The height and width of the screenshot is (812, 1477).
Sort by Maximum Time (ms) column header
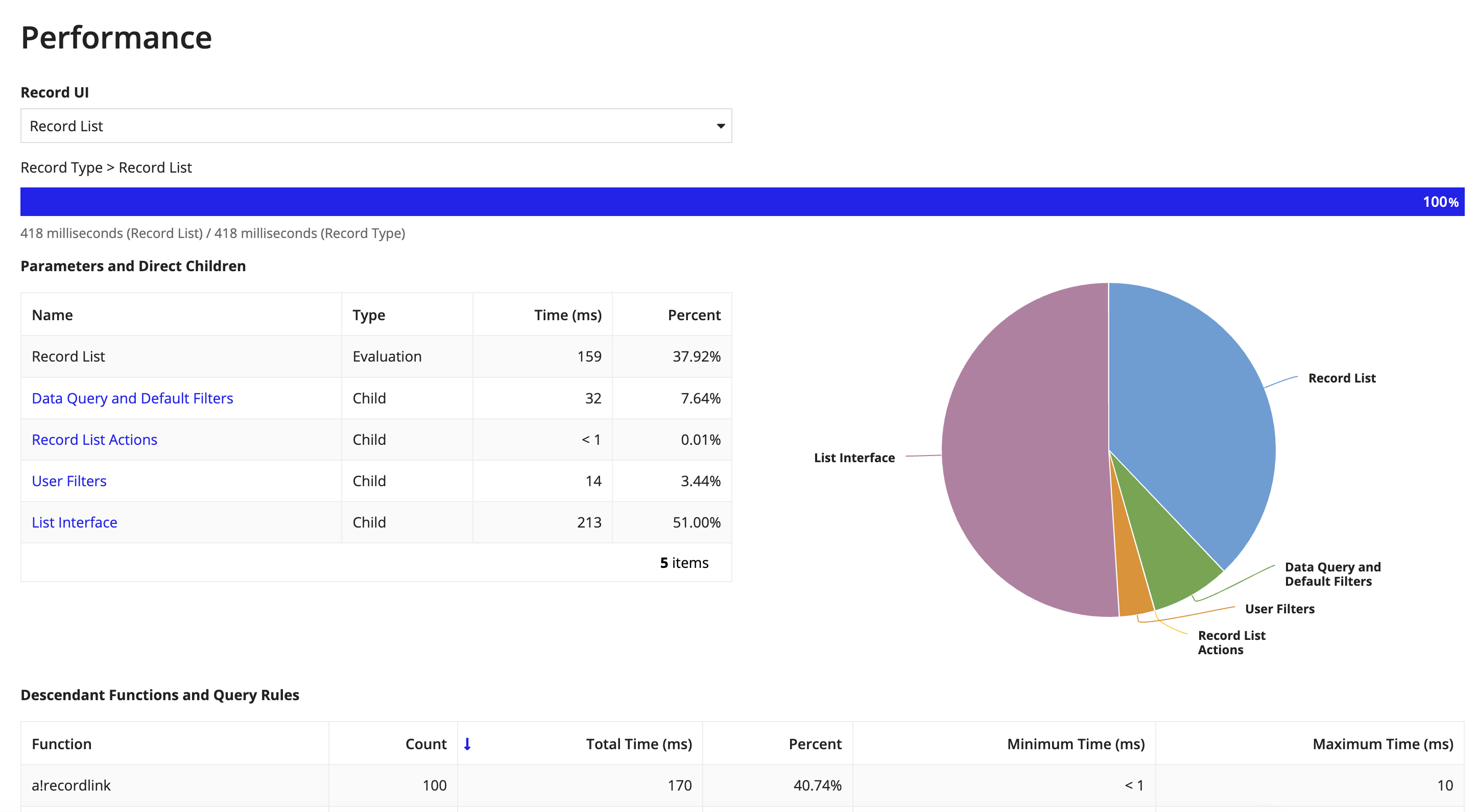[1383, 744]
